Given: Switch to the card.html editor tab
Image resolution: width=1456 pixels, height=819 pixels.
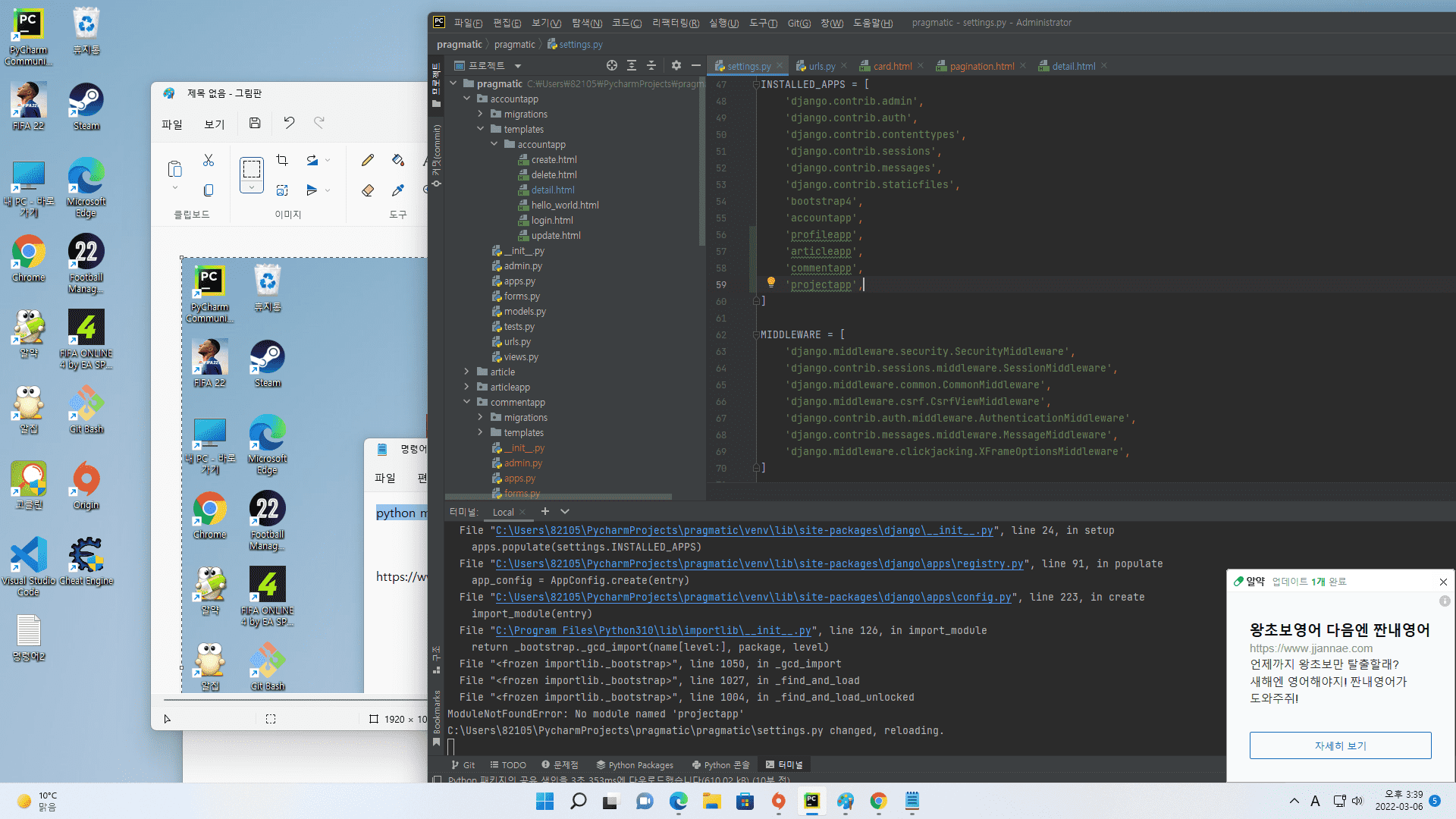Looking at the screenshot, I should click(893, 66).
